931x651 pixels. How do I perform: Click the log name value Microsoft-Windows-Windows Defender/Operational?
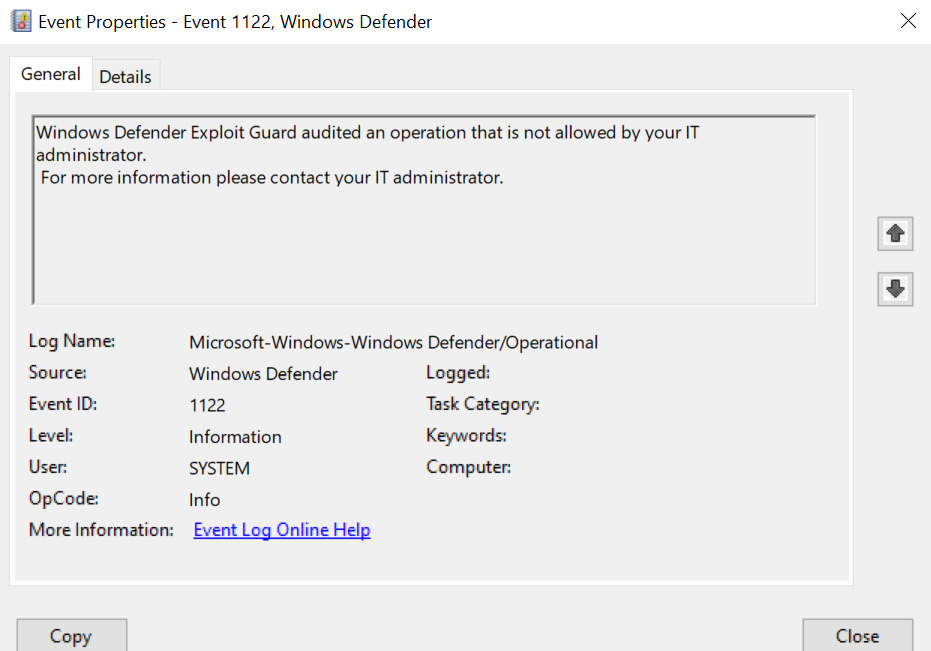pos(394,343)
